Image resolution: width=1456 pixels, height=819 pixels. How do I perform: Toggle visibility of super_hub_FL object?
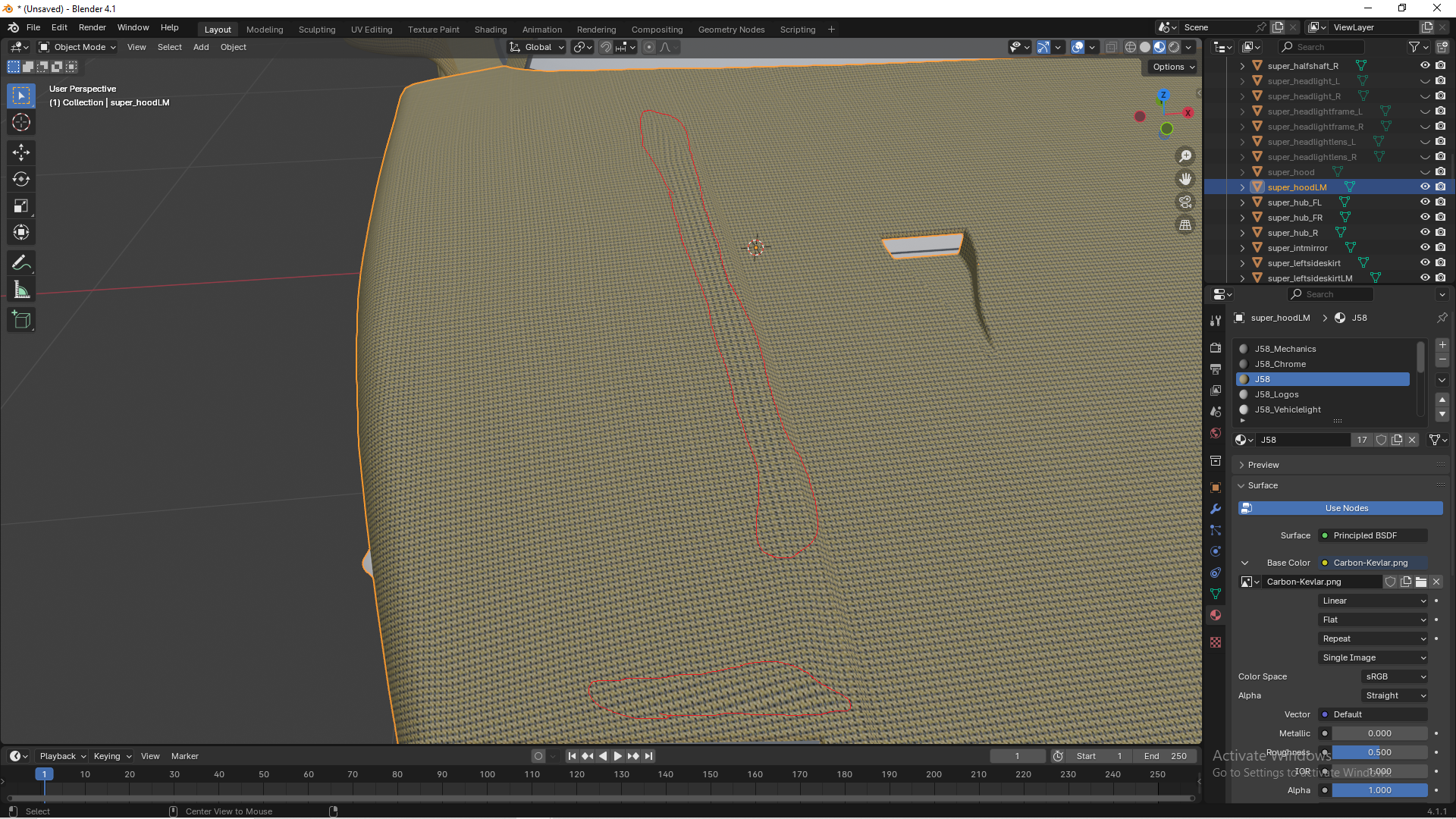pyautogui.click(x=1425, y=202)
